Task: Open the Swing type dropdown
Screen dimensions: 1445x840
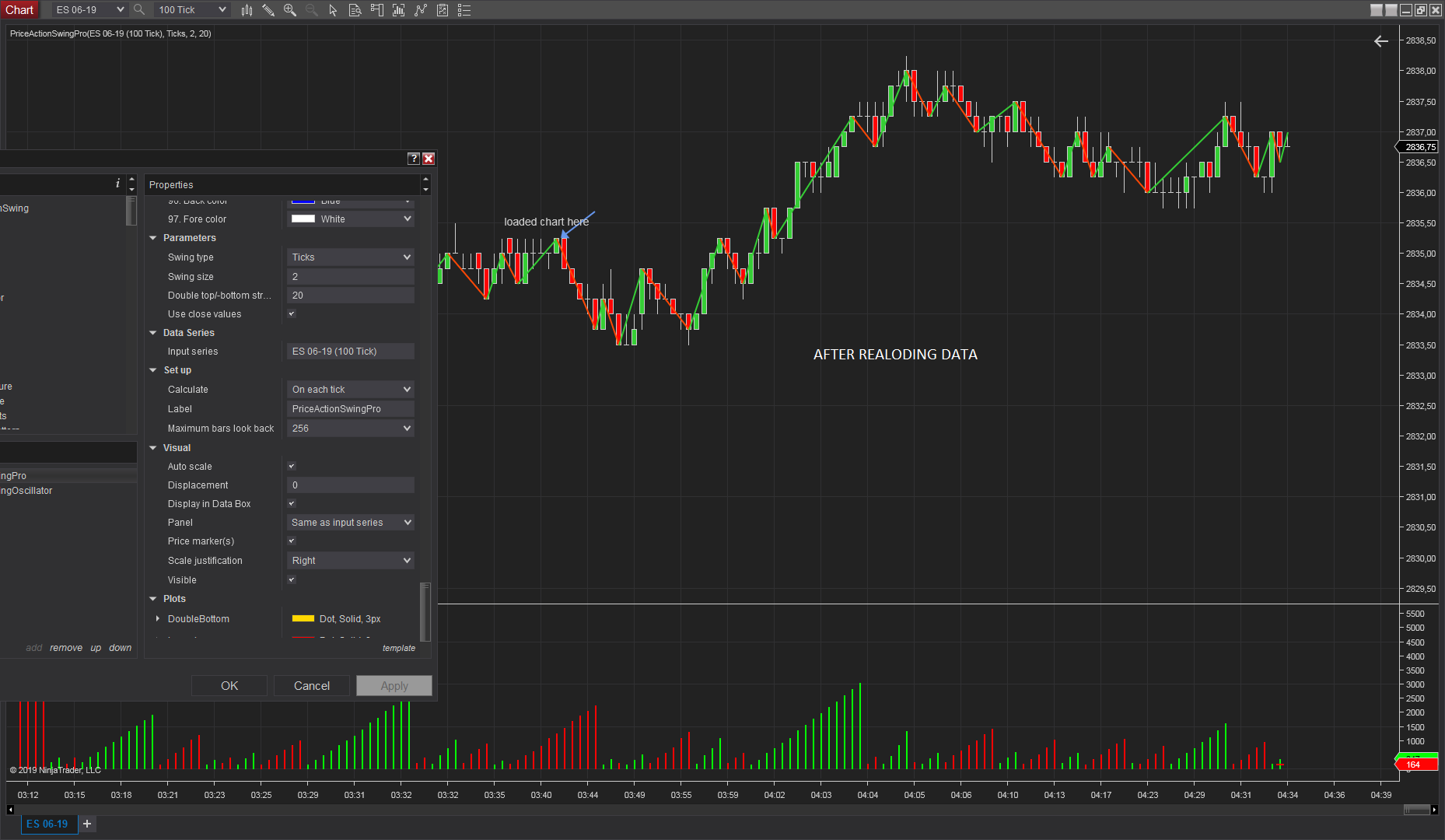Action: 351,257
